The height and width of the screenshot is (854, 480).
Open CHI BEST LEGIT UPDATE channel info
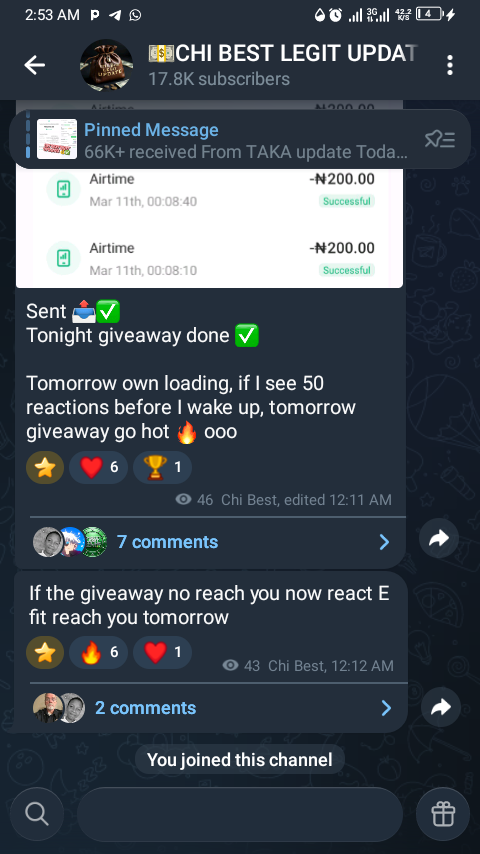point(283,65)
